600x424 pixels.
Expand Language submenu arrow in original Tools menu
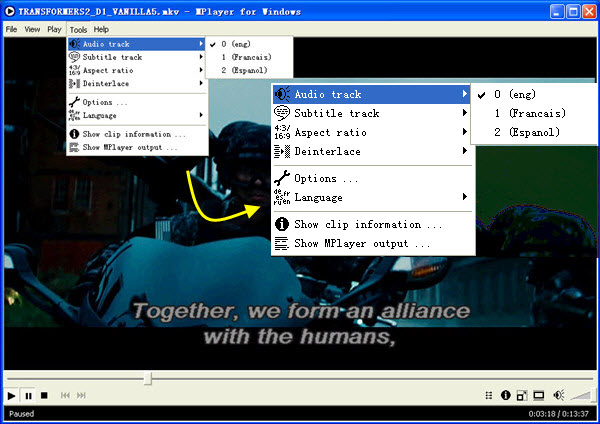pyautogui.click(x=201, y=115)
